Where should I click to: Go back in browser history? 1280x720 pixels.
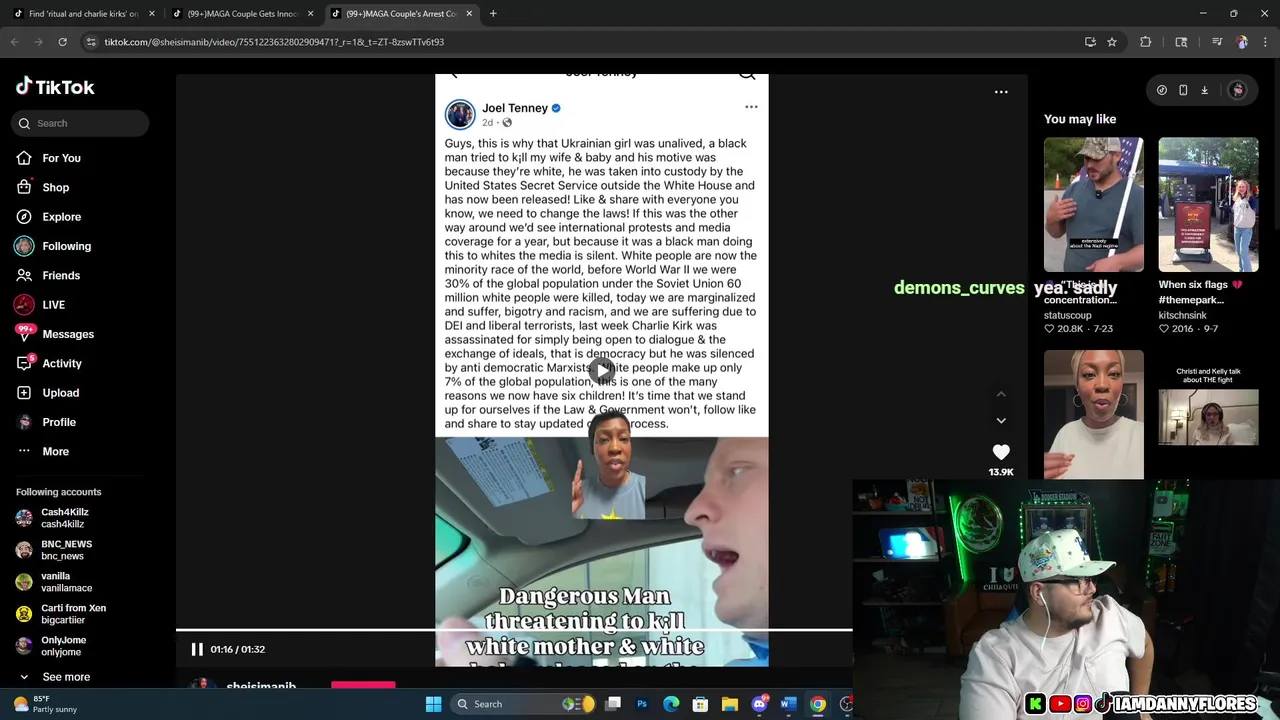click(14, 42)
